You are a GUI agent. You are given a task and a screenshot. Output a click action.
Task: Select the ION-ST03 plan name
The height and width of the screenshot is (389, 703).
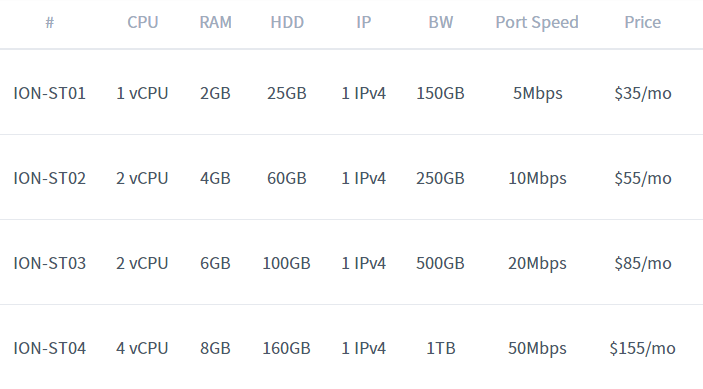(50, 263)
